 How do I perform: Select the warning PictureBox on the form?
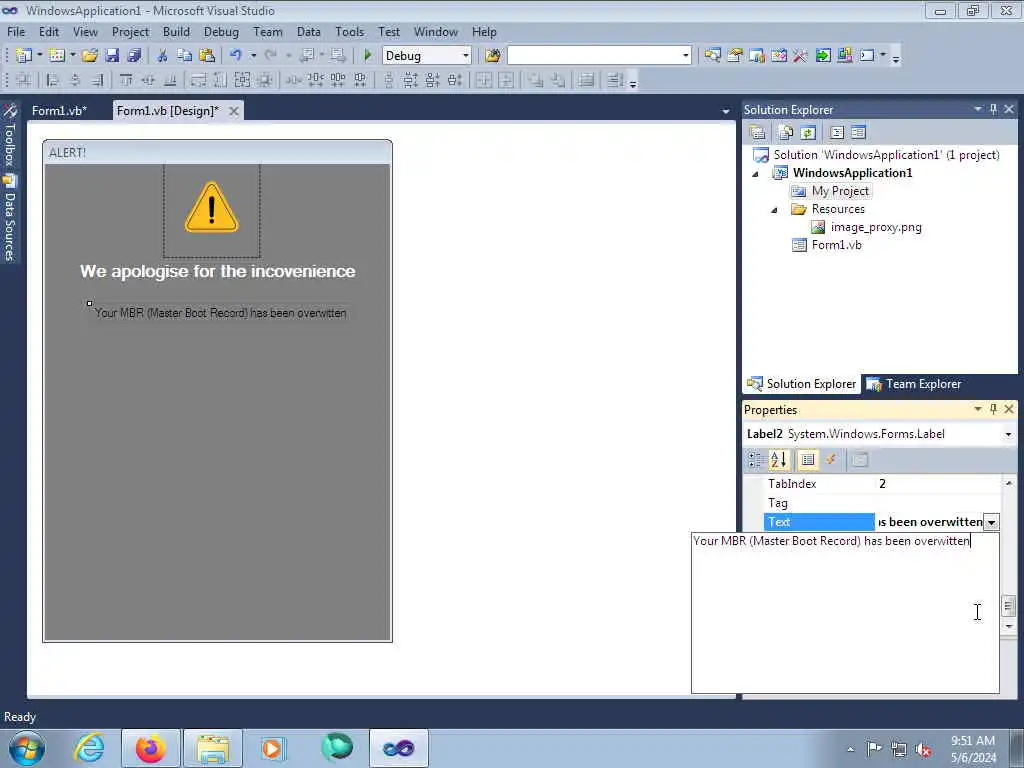tap(212, 211)
